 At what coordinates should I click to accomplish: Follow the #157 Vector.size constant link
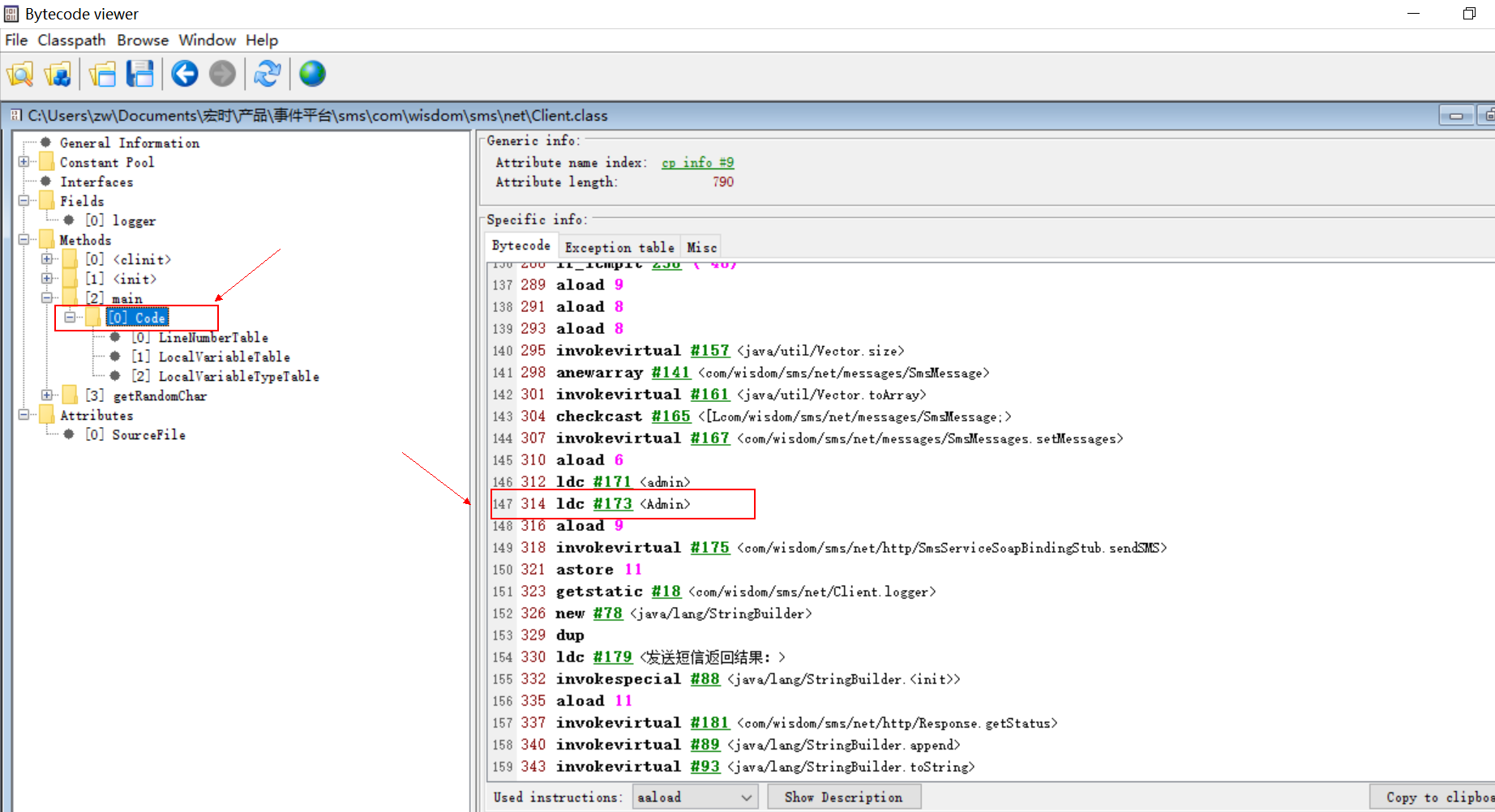coord(710,351)
